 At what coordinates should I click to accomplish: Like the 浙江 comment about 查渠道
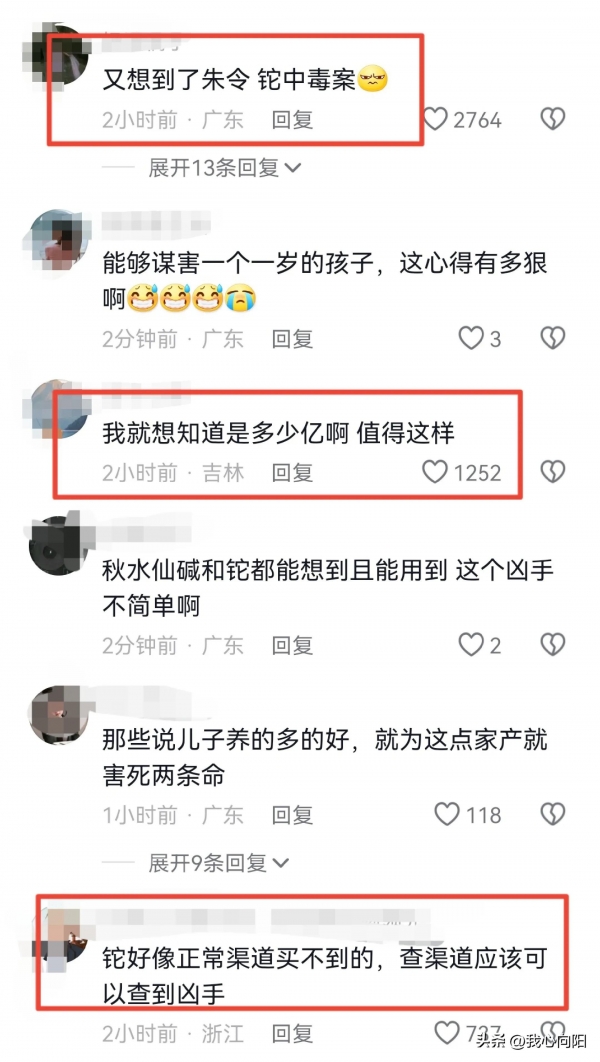pyautogui.click(x=447, y=1033)
